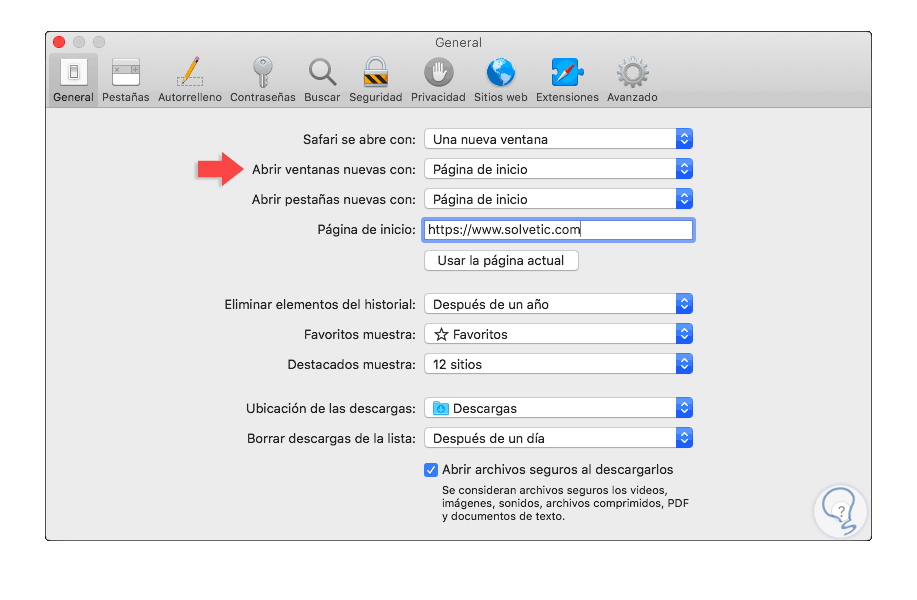Expand the Abrir ventanas nuevas con dropdown

click(x=559, y=169)
